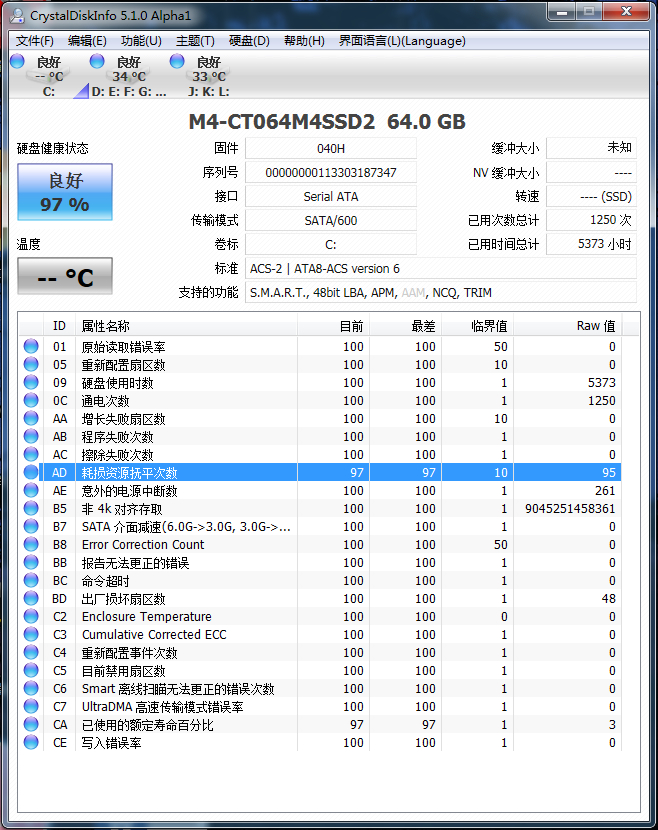Click the serial number field 0000000113303187347
Screen dimensions: 658x830
(x=331, y=173)
